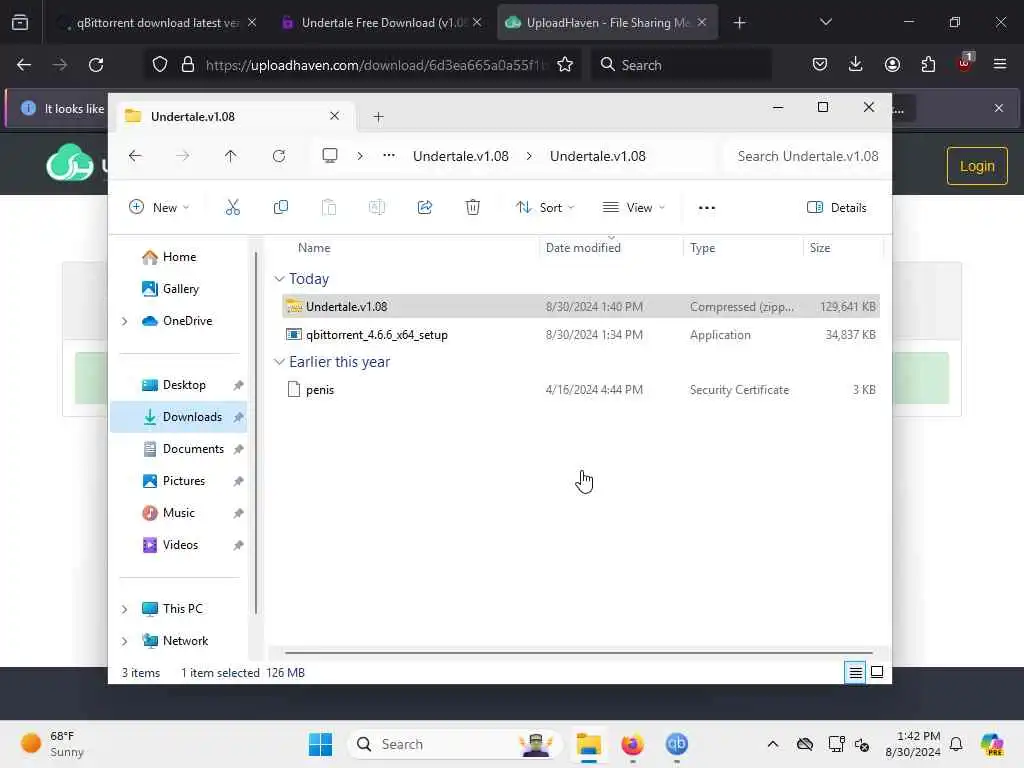
Task: Open the New item dropdown
Action: click(x=159, y=208)
